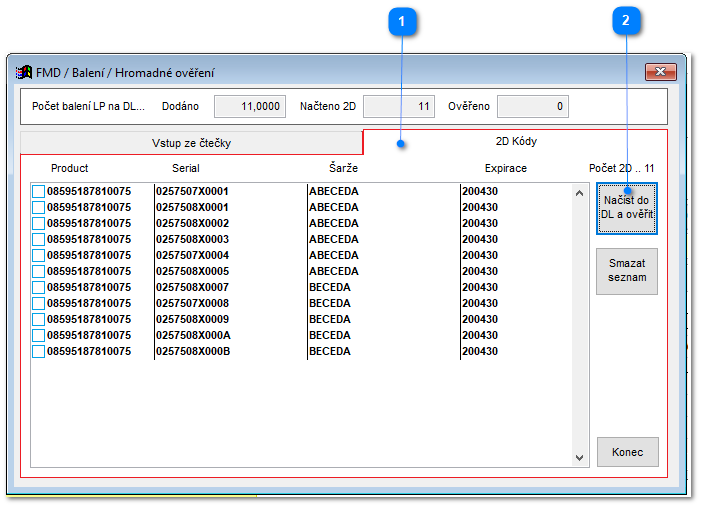Viewport: 701px width, 507px height.
Task: Click expiry 200430 in row 0257508X000A
Action: (480, 335)
